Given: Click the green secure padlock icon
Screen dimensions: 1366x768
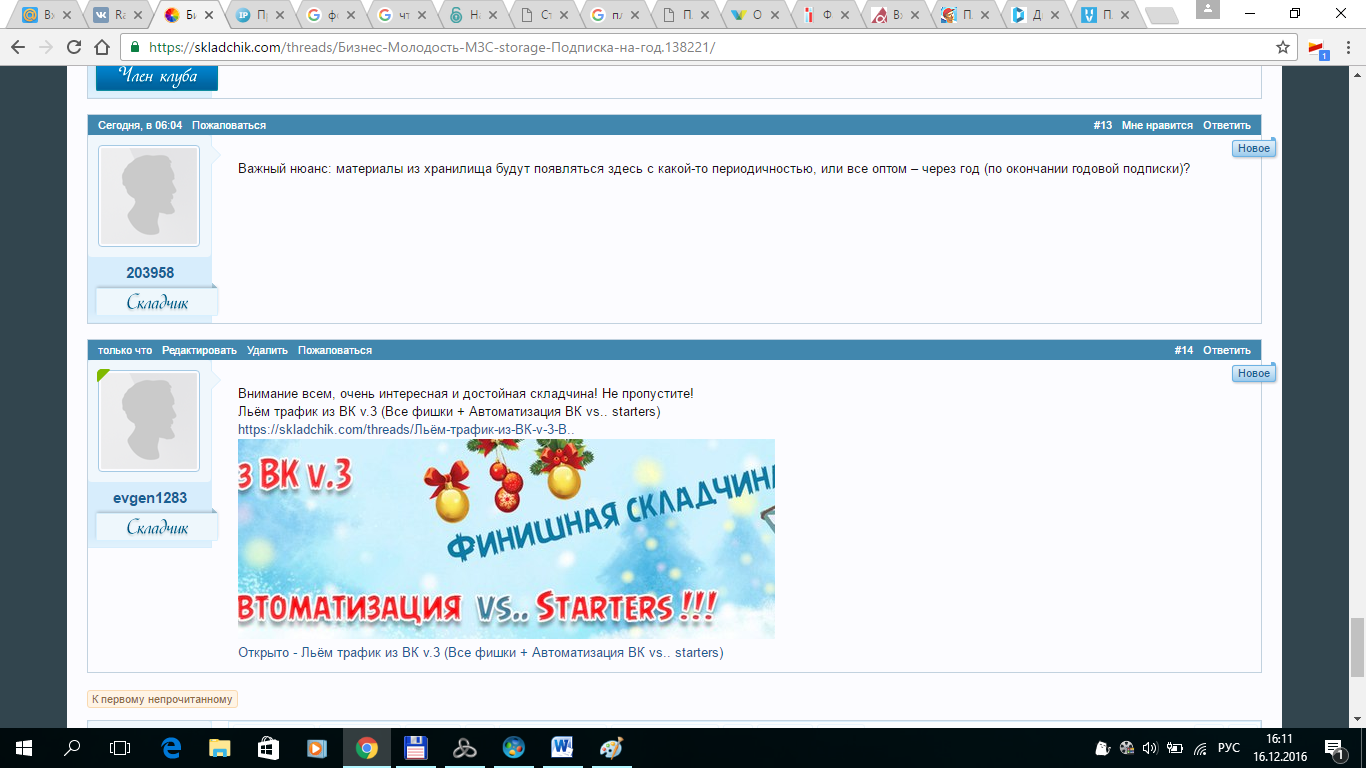Looking at the screenshot, I should (134, 47).
